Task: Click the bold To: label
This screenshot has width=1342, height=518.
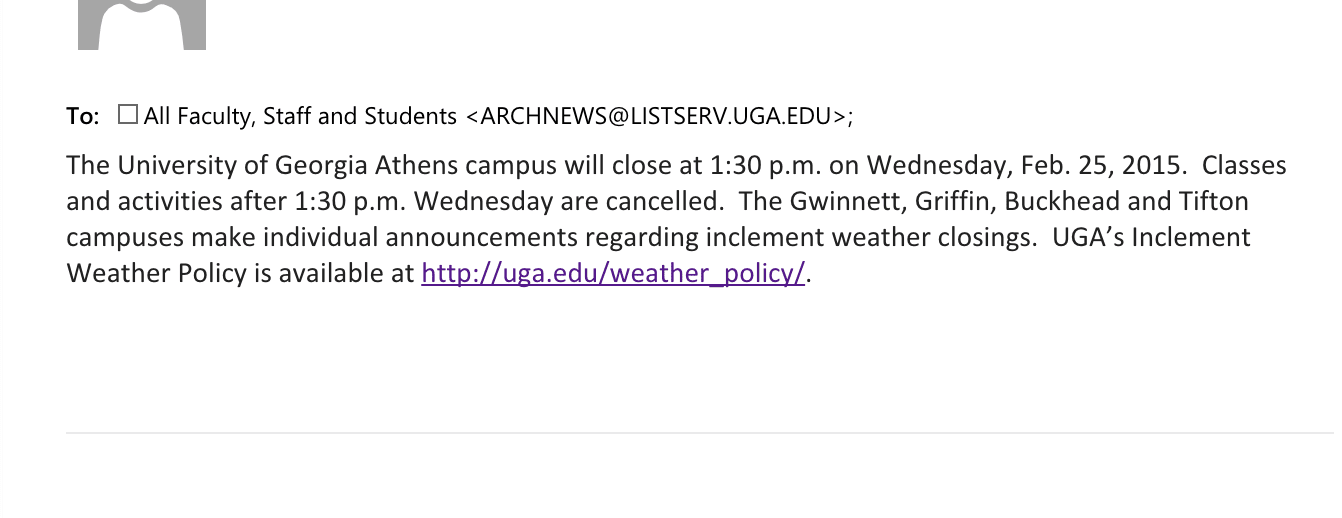Action: pos(83,116)
